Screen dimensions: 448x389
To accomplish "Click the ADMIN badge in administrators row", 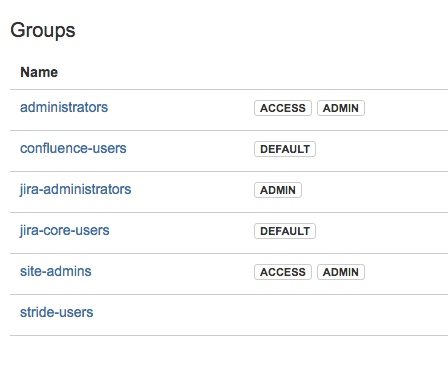I will pyautogui.click(x=341, y=108).
